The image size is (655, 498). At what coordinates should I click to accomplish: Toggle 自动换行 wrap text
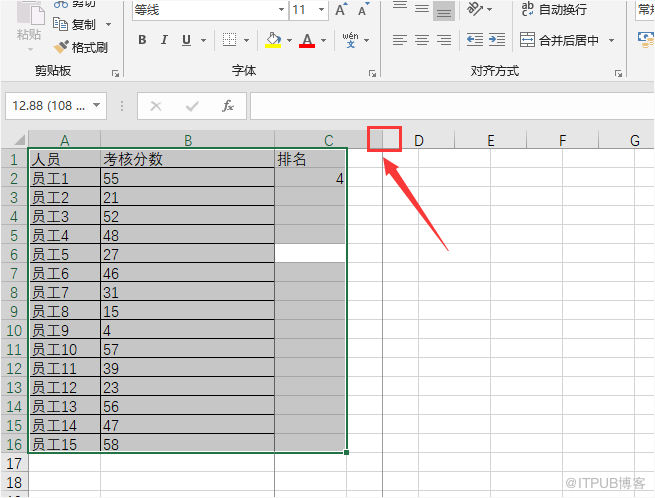tap(554, 9)
